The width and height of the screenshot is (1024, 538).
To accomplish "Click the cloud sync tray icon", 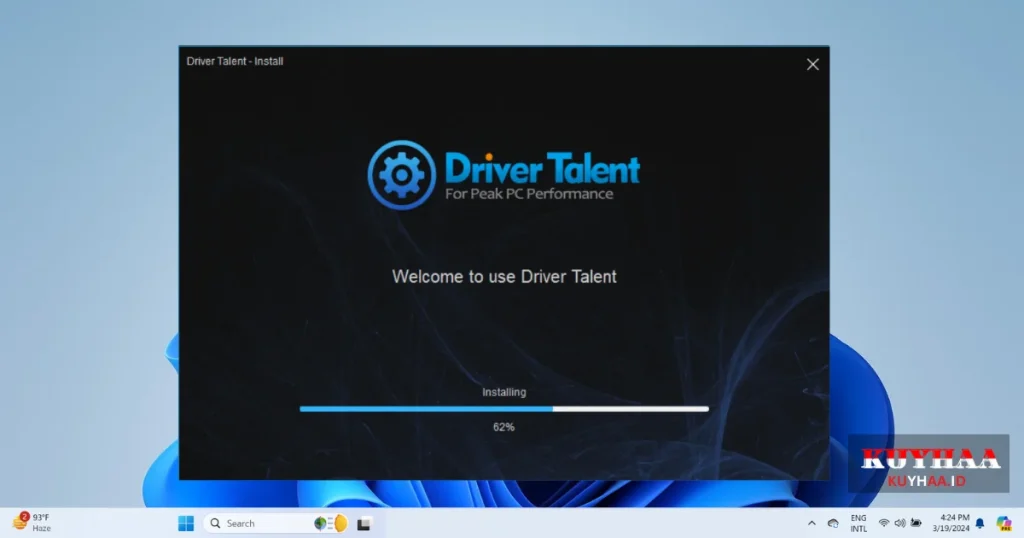I will coord(833,523).
